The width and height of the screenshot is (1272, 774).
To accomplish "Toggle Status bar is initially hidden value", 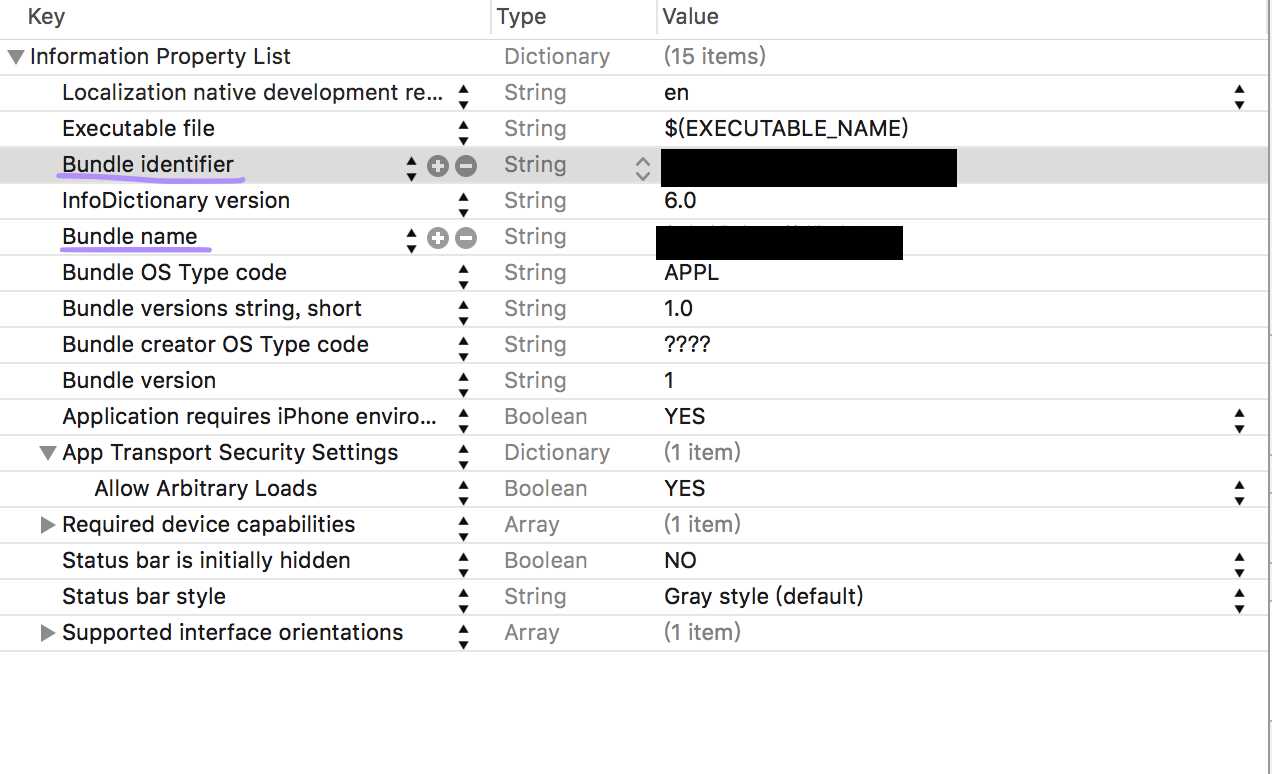I will [x=1239, y=562].
